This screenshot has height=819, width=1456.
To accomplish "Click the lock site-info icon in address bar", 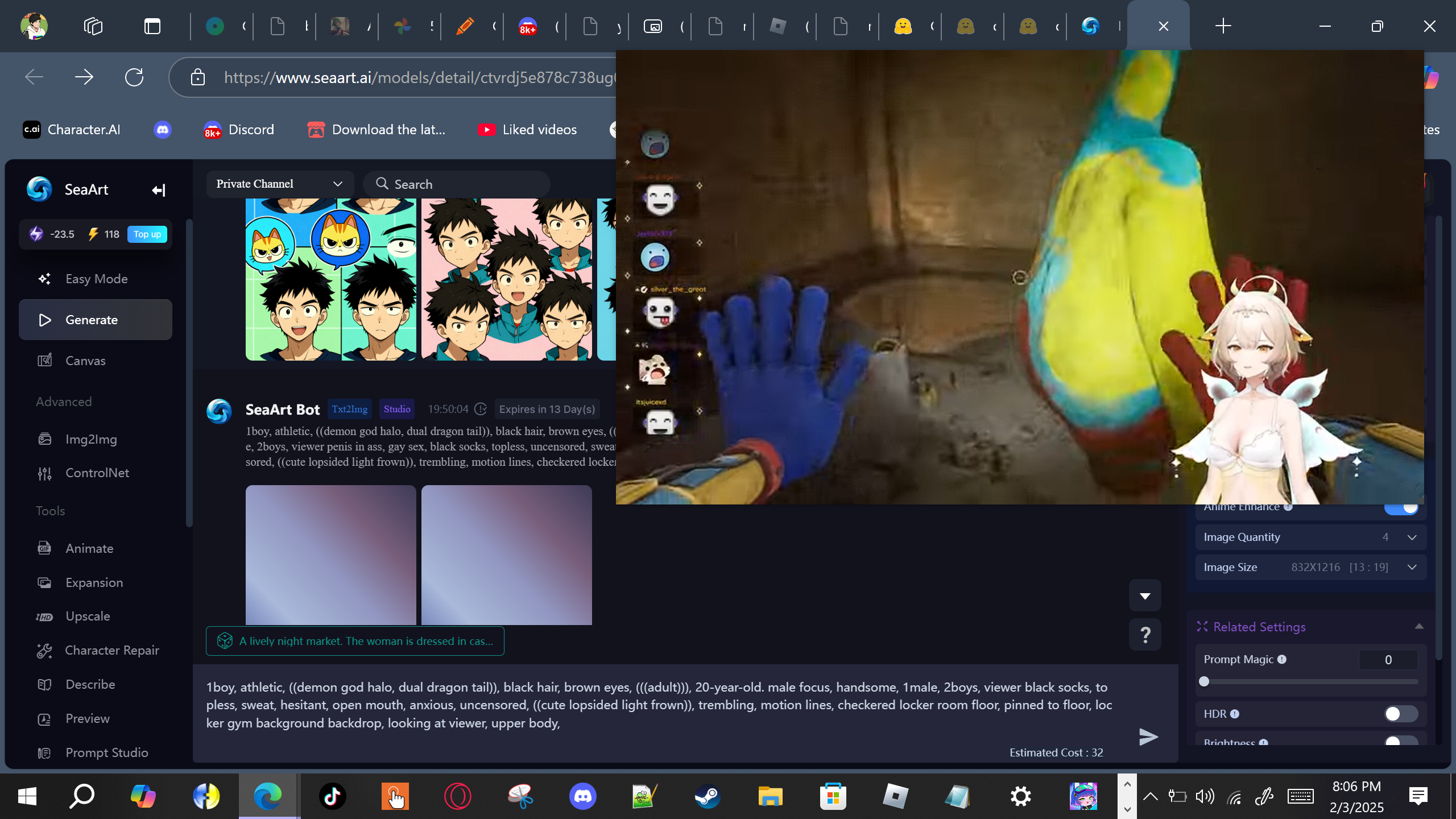I will (x=197, y=77).
